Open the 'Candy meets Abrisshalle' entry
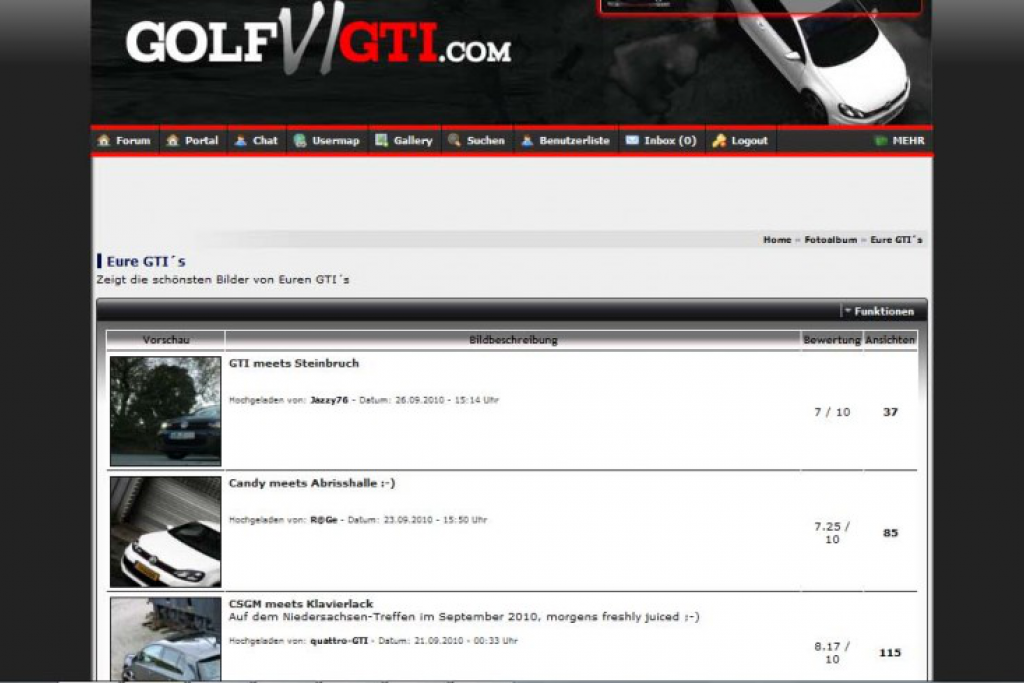Image resolution: width=1024 pixels, height=683 pixels. click(x=311, y=483)
